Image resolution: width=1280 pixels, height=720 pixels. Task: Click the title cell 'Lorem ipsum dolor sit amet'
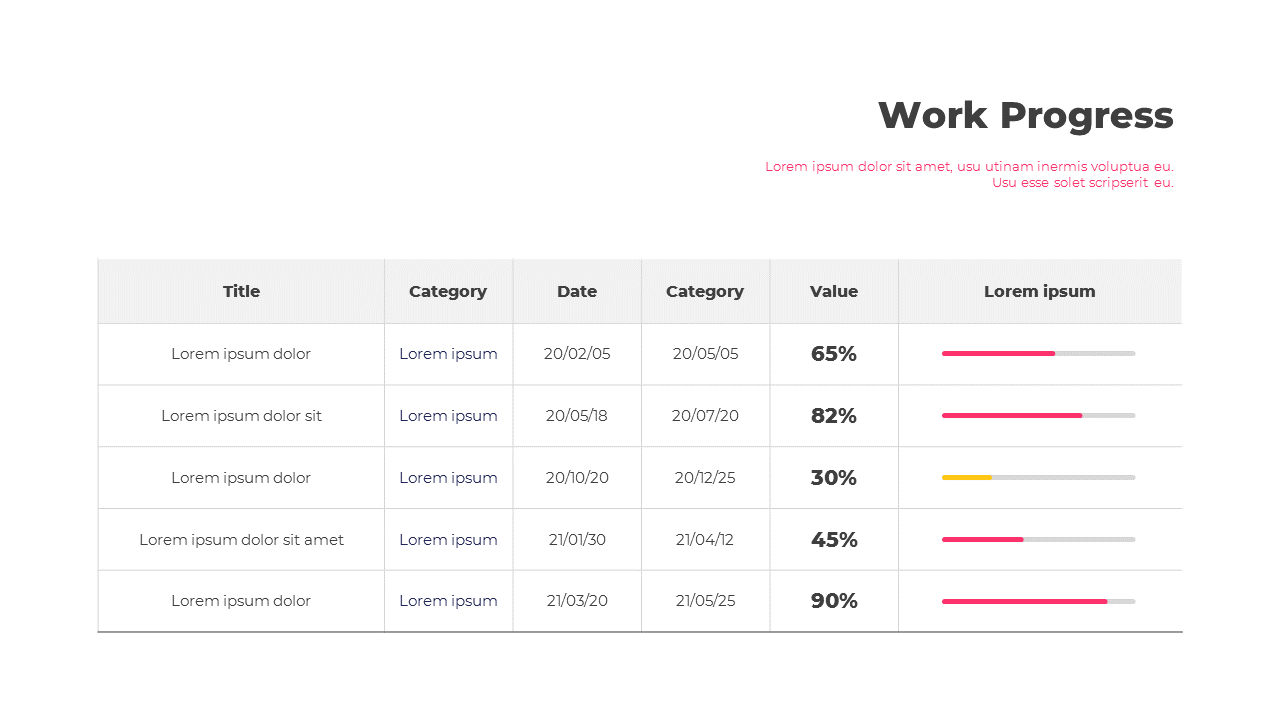(241, 540)
